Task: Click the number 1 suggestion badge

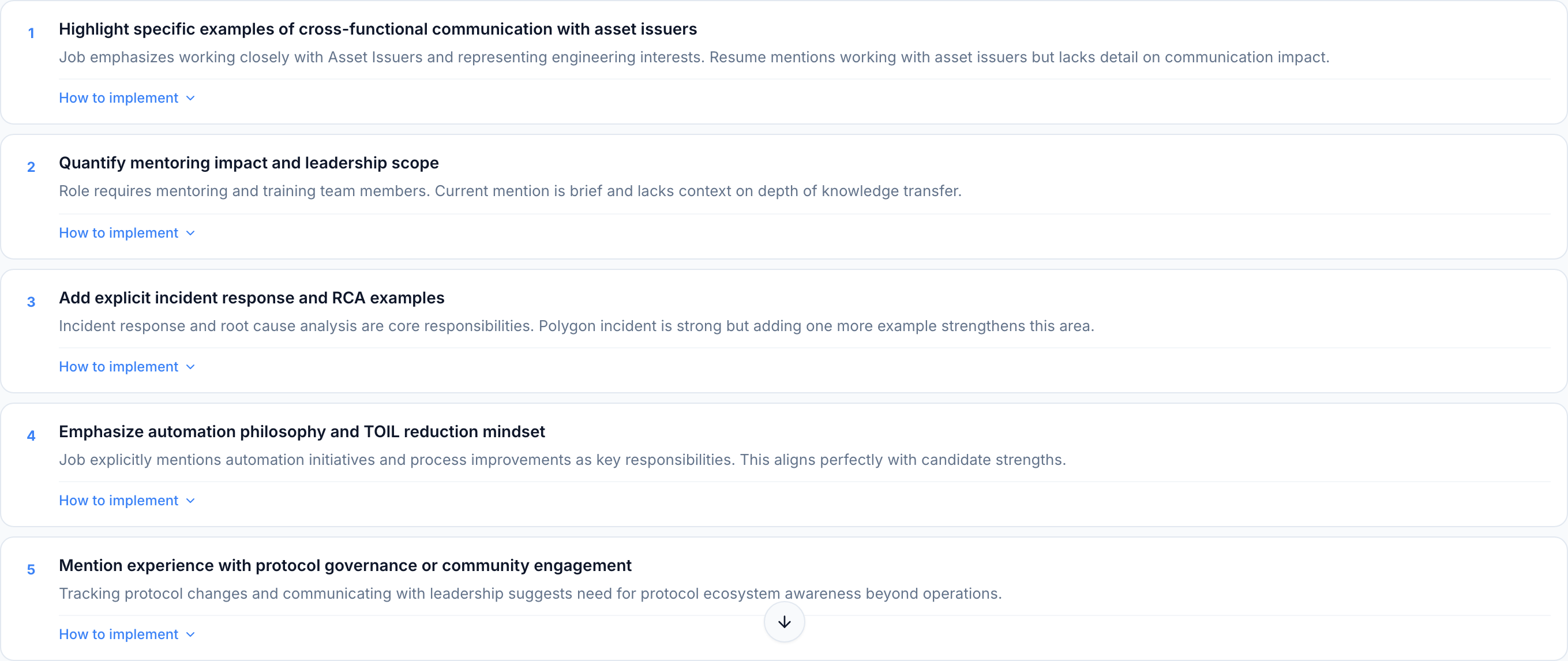Action: (x=31, y=33)
